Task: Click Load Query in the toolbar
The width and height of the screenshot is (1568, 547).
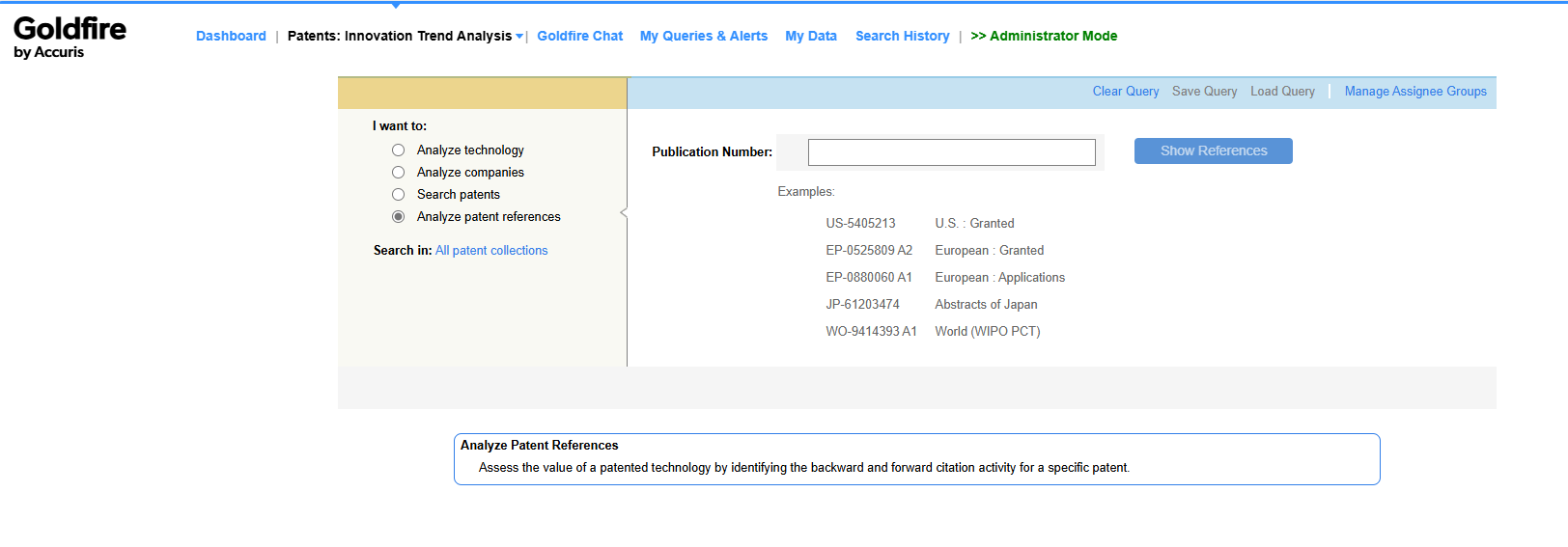Action: tap(1282, 92)
